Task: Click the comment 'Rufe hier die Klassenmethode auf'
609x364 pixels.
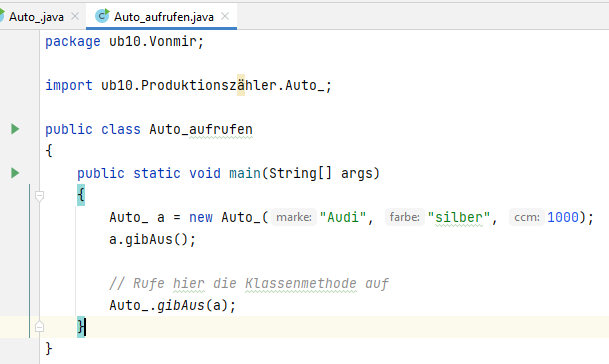Action: 260,283
